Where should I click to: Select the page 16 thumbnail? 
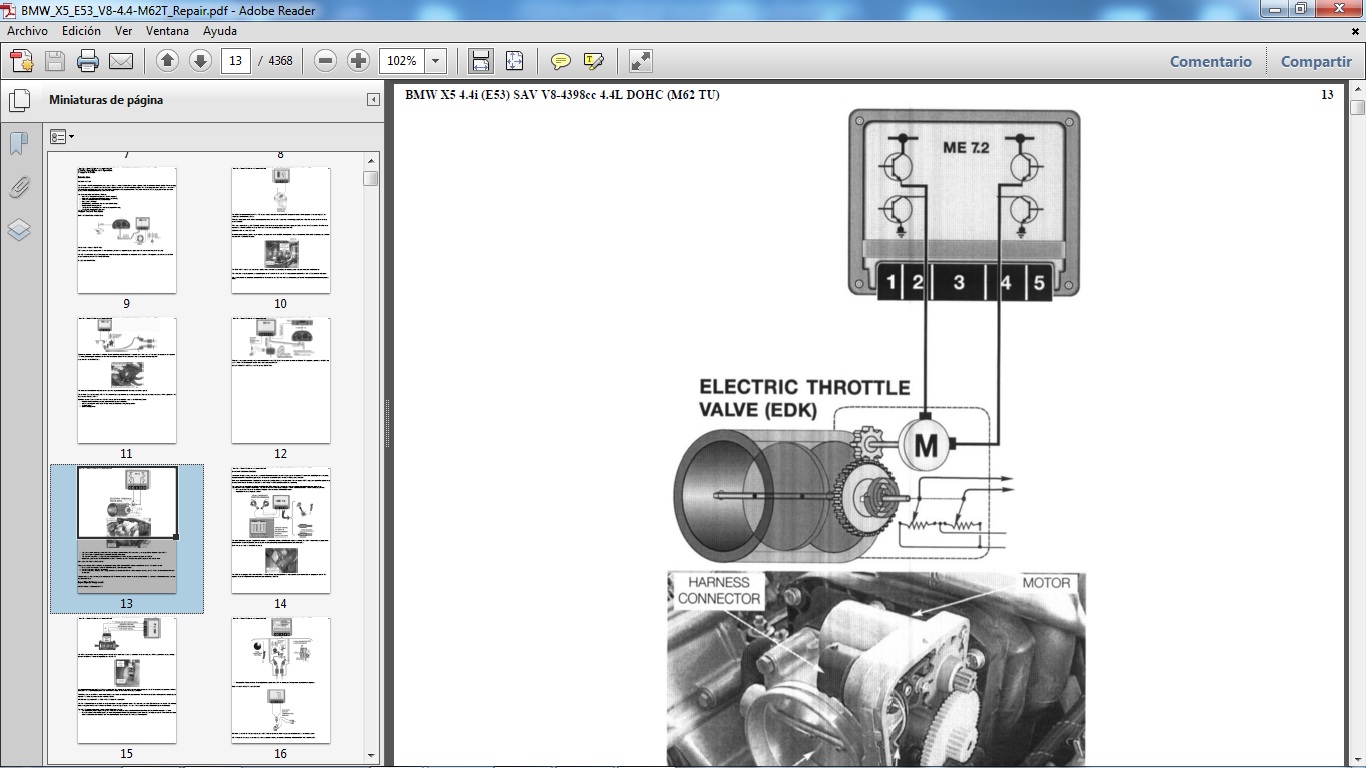pos(280,681)
